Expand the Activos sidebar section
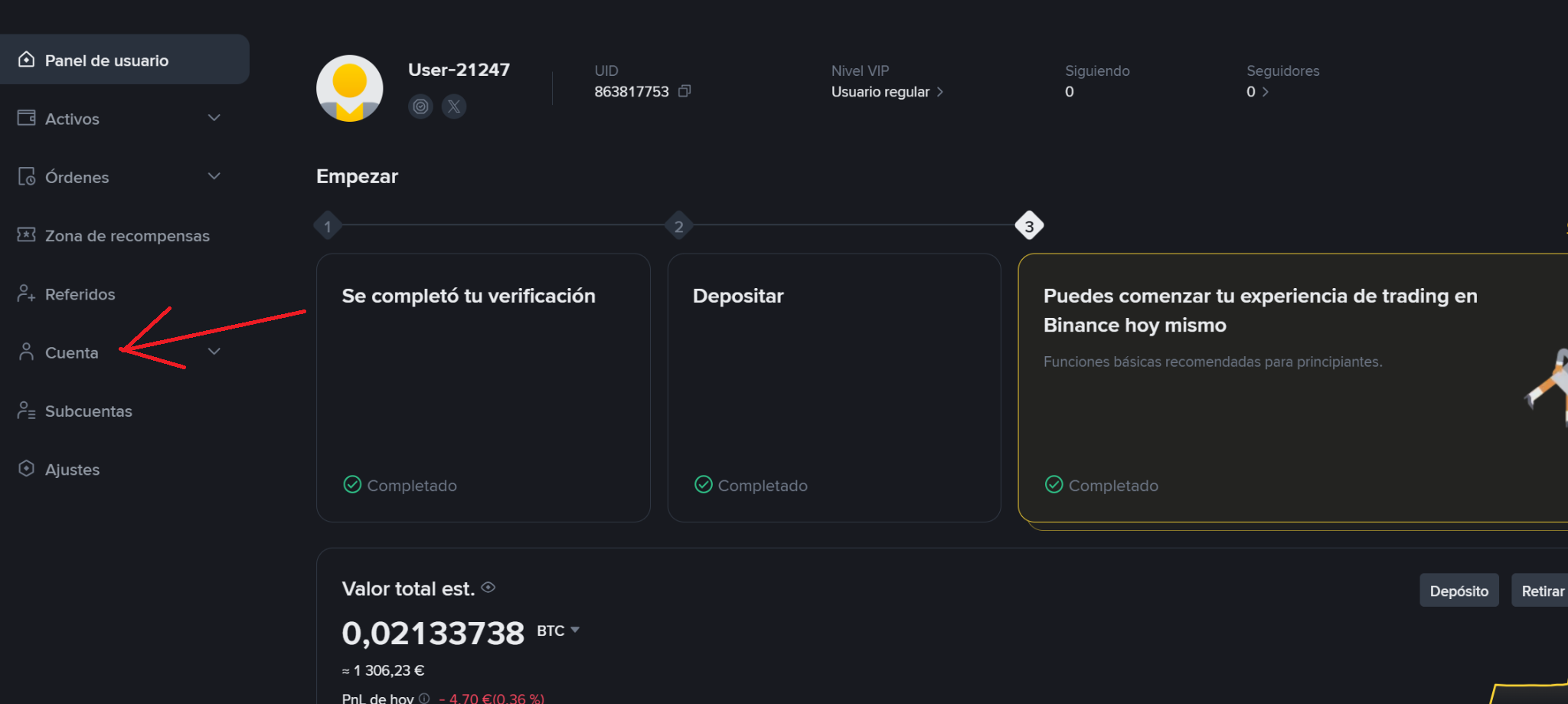Image resolution: width=1568 pixels, height=704 pixels. (x=214, y=118)
